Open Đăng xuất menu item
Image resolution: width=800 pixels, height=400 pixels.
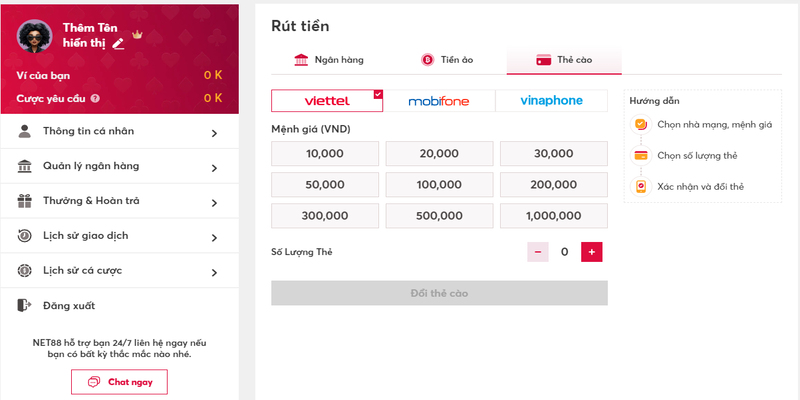tap(119, 306)
